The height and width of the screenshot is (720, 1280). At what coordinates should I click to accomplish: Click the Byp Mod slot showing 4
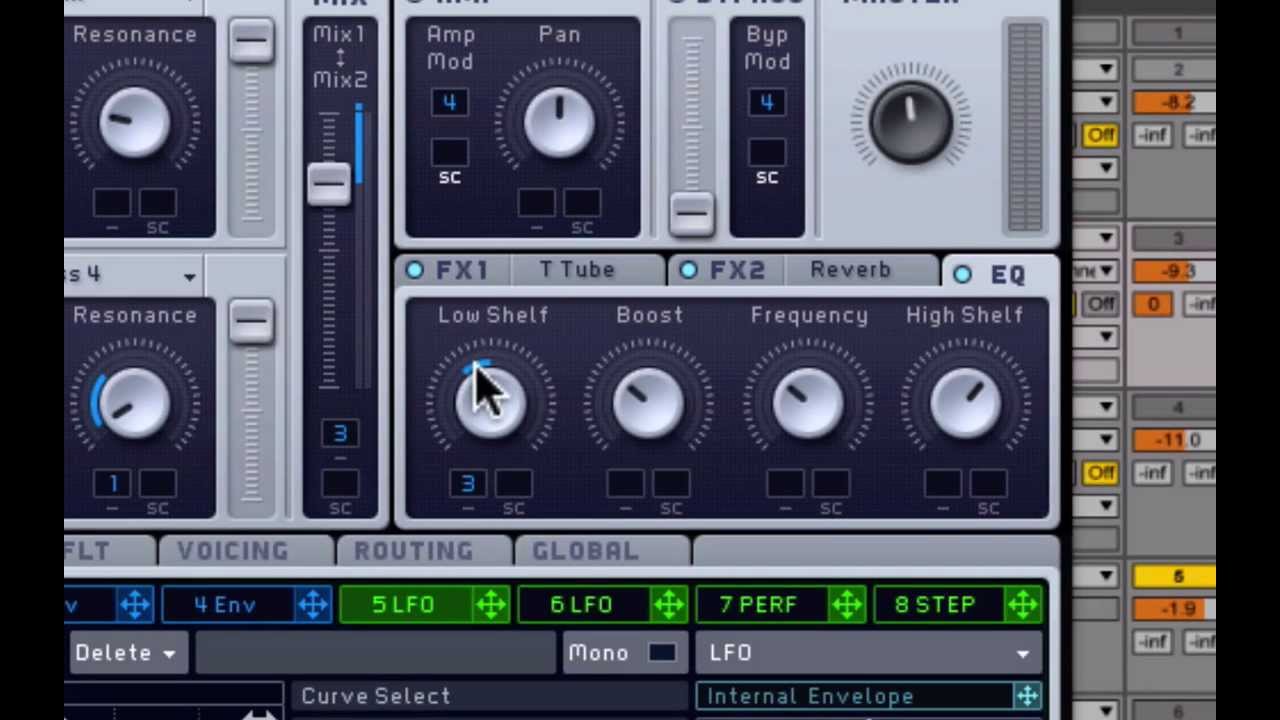tap(766, 103)
